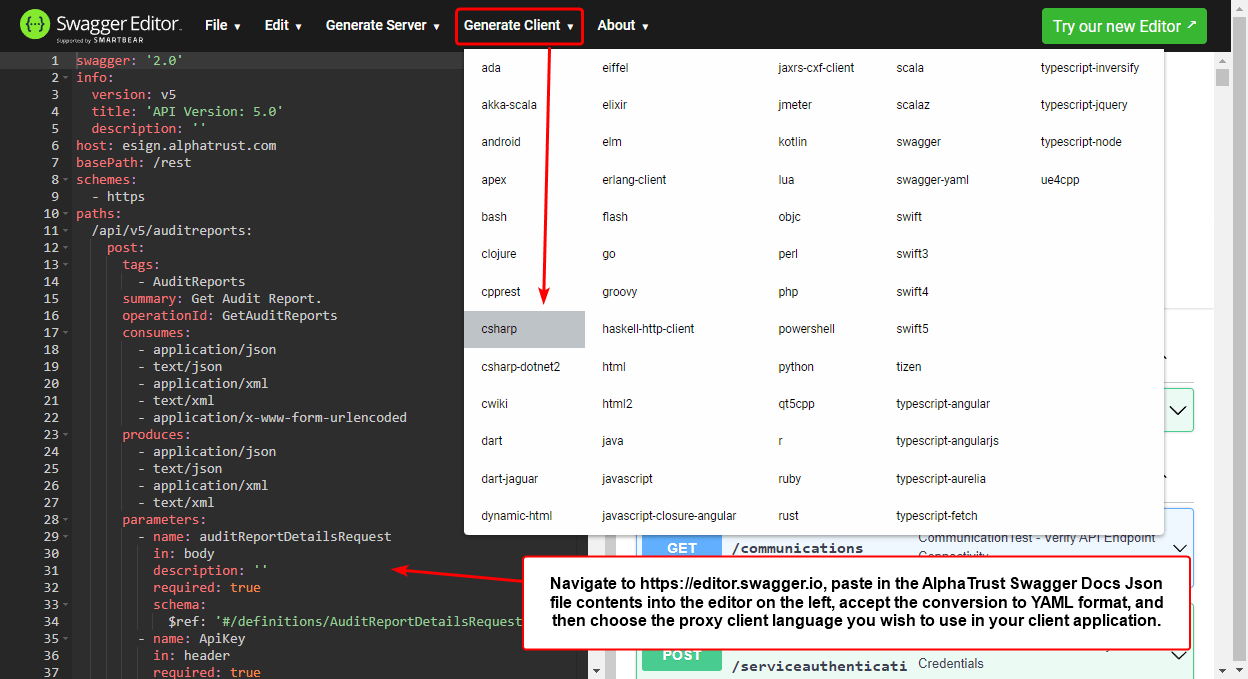The image size is (1248, 679).
Task: Collapse the parameters block at line 28
Action: coord(68,520)
